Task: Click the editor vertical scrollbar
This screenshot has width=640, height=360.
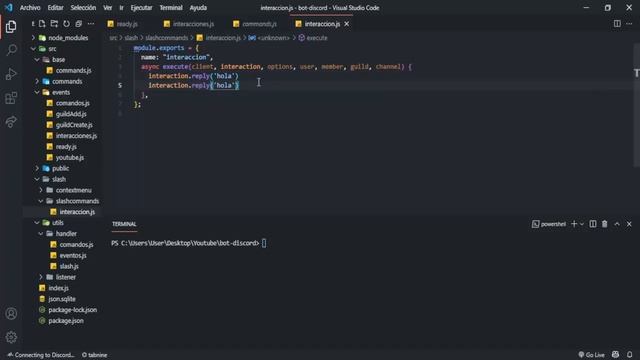Action: (x=637, y=105)
